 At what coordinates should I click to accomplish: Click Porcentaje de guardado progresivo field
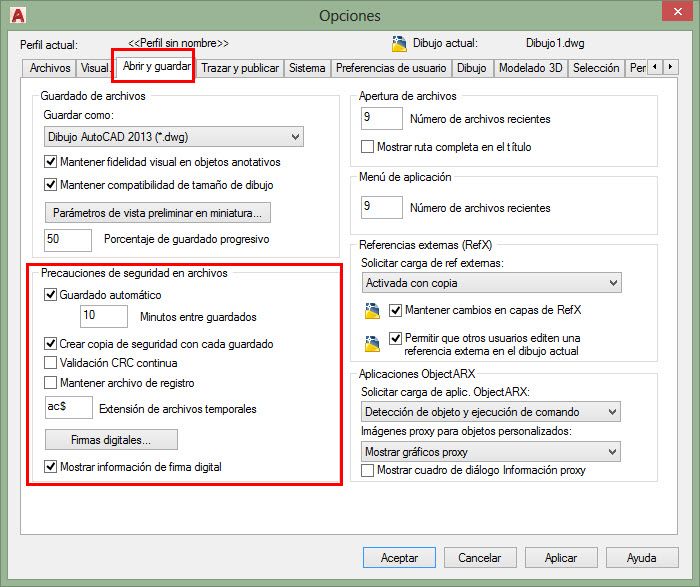click(x=68, y=240)
